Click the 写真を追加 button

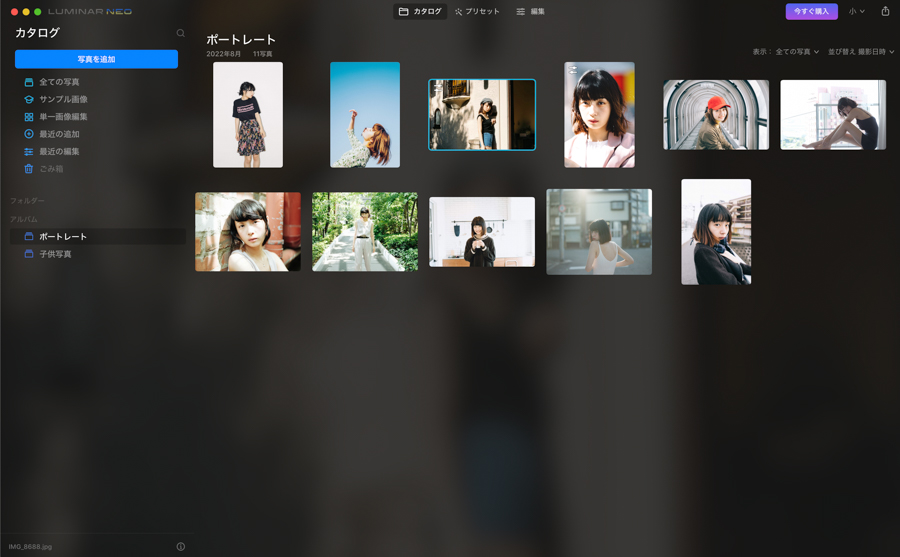point(96,59)
